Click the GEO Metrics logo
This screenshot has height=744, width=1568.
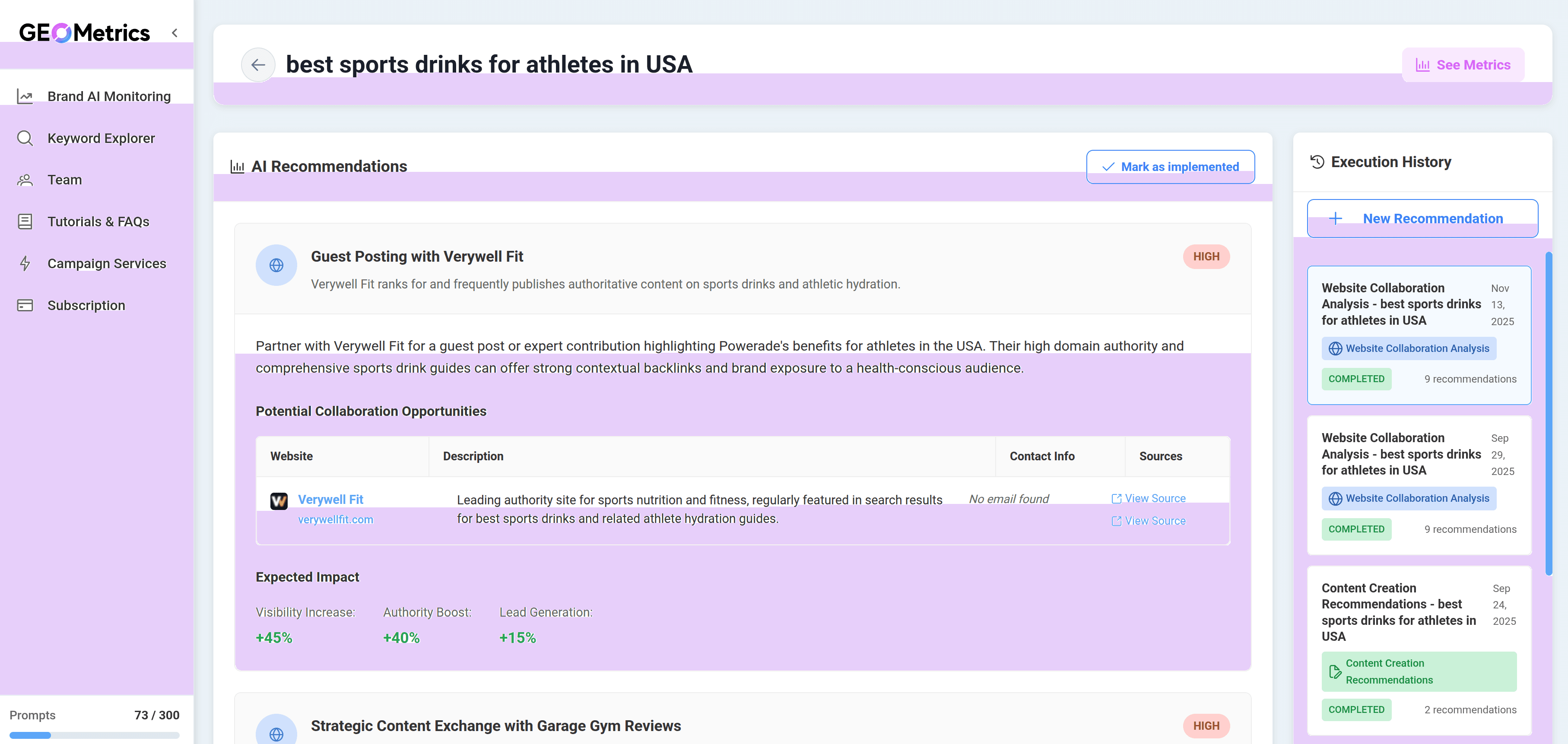(x=84, y=33)
